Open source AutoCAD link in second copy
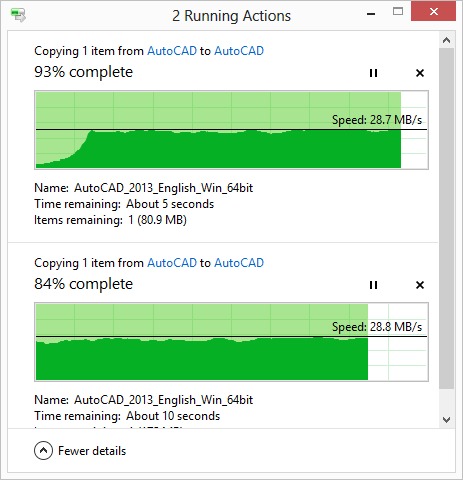The image size is (463, 480). [172, 263]
